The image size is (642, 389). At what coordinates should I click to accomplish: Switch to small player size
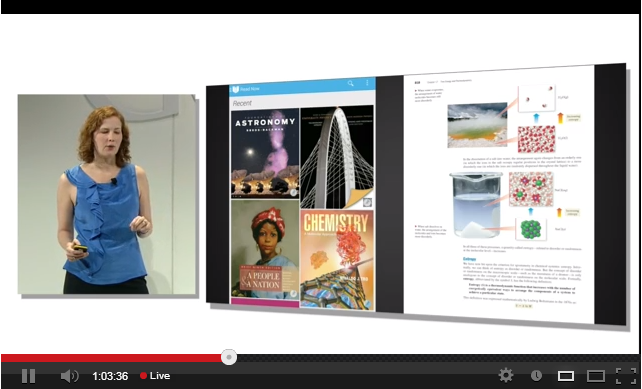pos(566,375)
